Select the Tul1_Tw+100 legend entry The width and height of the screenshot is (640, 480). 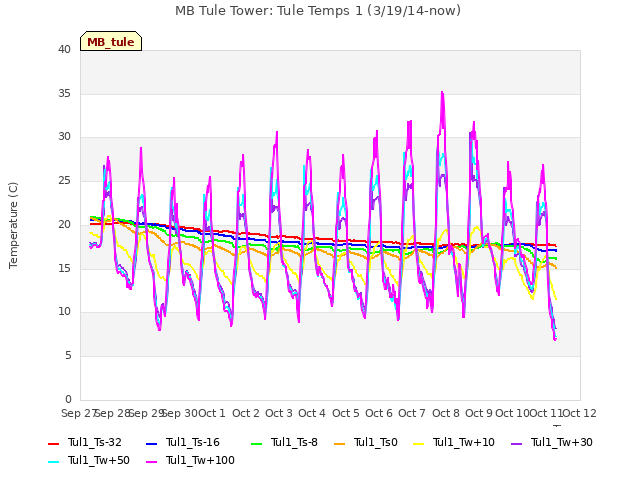(x=190, y=460)
